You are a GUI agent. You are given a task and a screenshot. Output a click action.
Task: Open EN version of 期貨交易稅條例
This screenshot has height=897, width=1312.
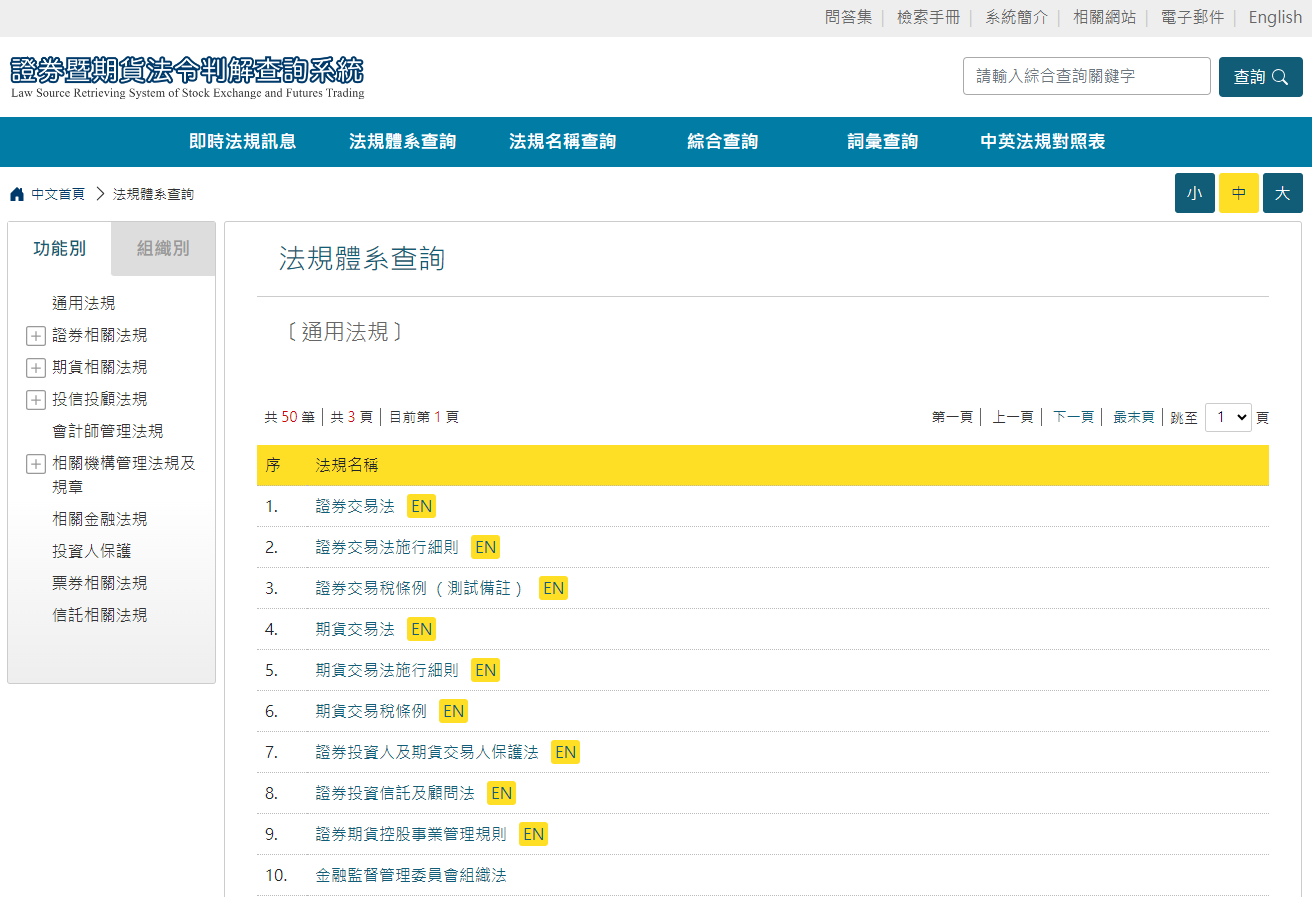454,711
